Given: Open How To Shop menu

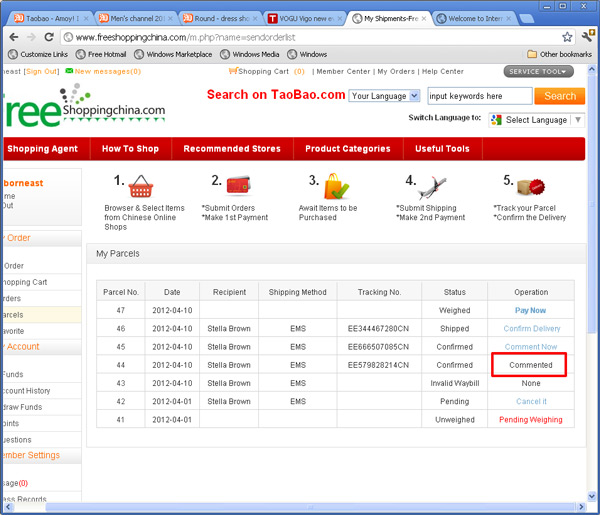Looking at the screenshot, I should click(x=130, y=149).
